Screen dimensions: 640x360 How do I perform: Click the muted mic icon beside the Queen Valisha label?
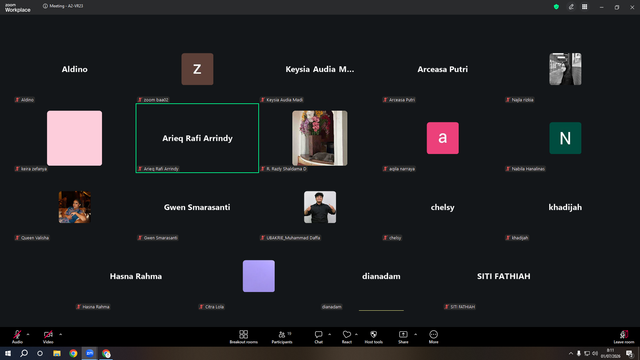tap(18, 238)
